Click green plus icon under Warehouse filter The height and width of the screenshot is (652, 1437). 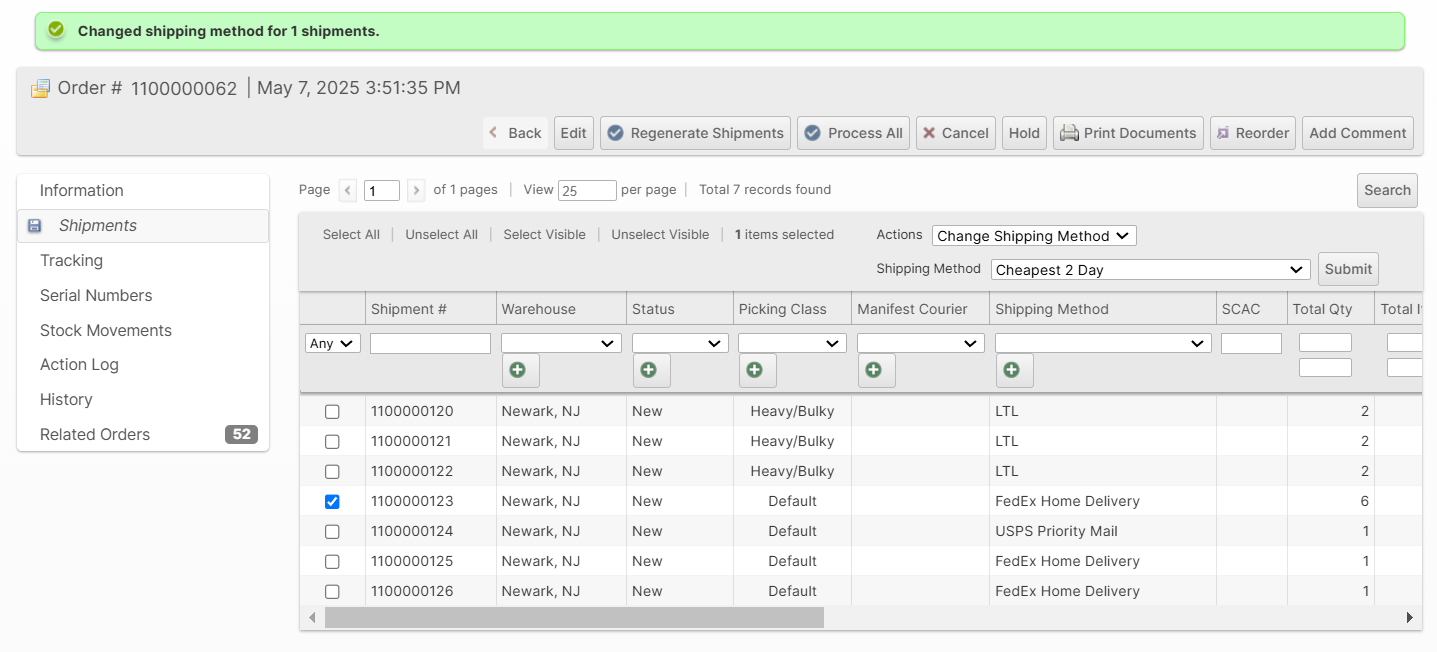(x=519, y=370)
